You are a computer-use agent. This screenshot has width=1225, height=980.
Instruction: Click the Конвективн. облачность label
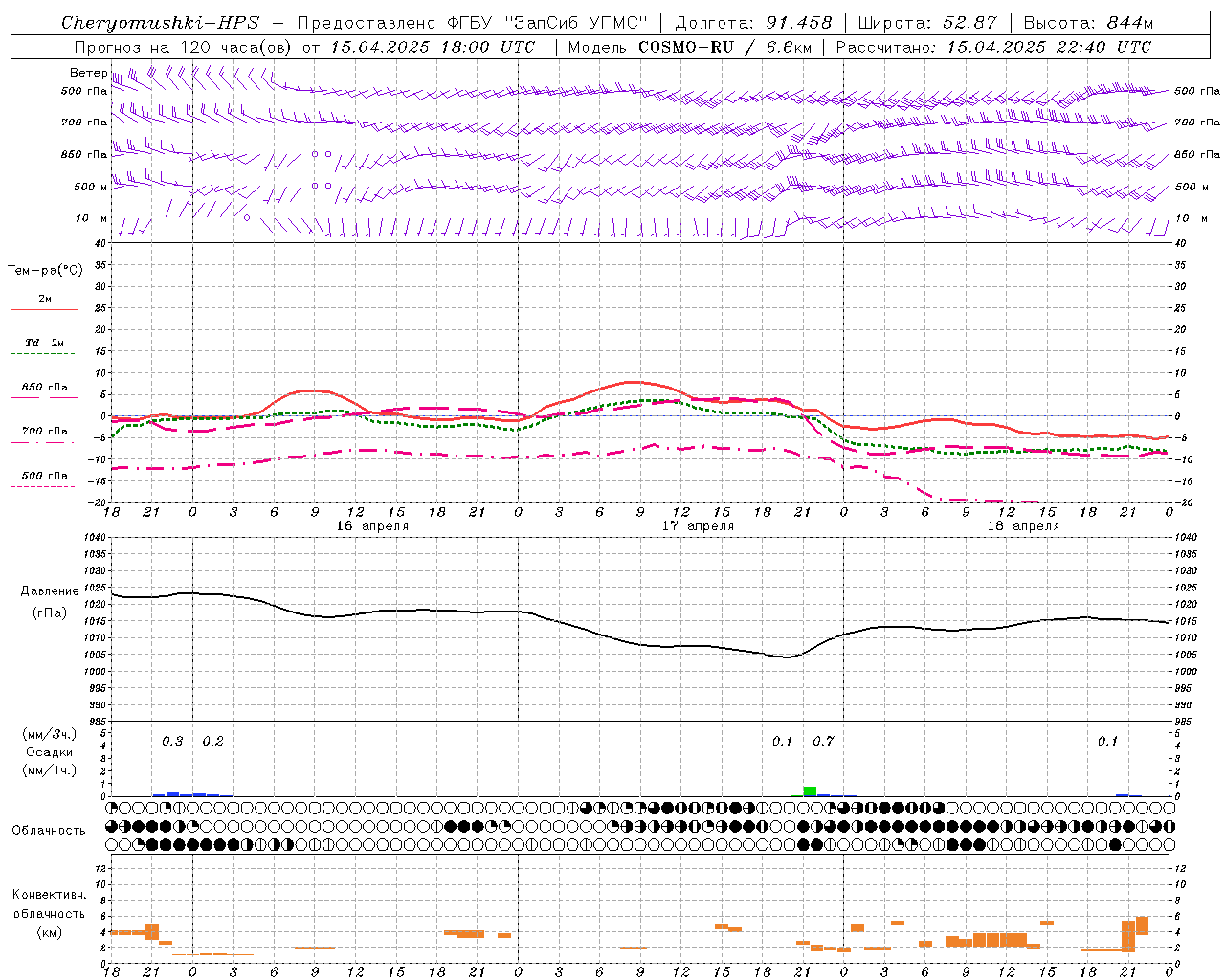[50, 904]
